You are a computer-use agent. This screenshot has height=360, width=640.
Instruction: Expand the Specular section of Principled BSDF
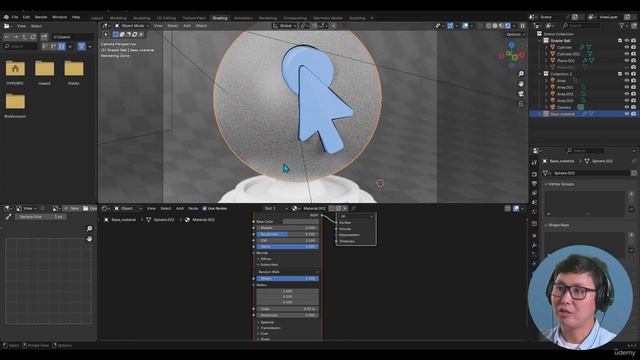(x=267, y=322)
